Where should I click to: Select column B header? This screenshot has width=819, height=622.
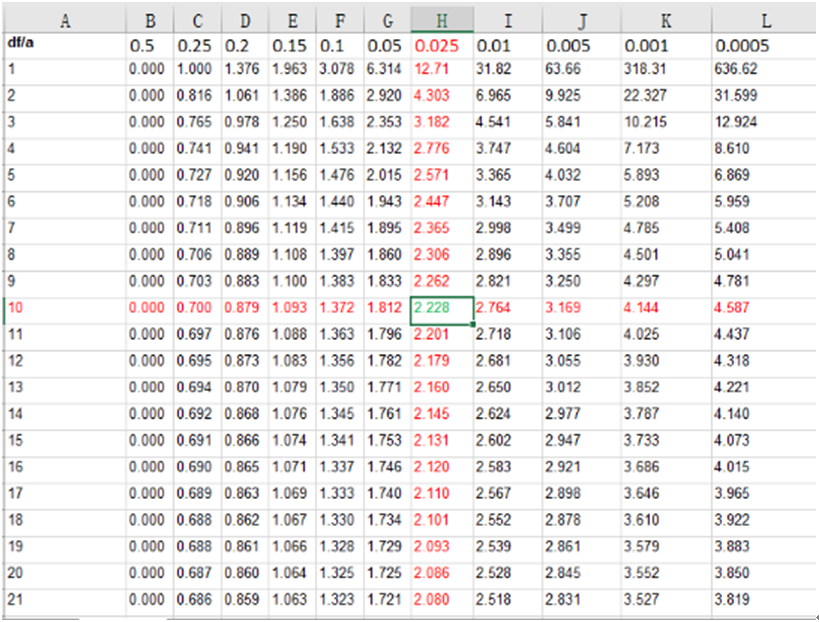[149, 21]
